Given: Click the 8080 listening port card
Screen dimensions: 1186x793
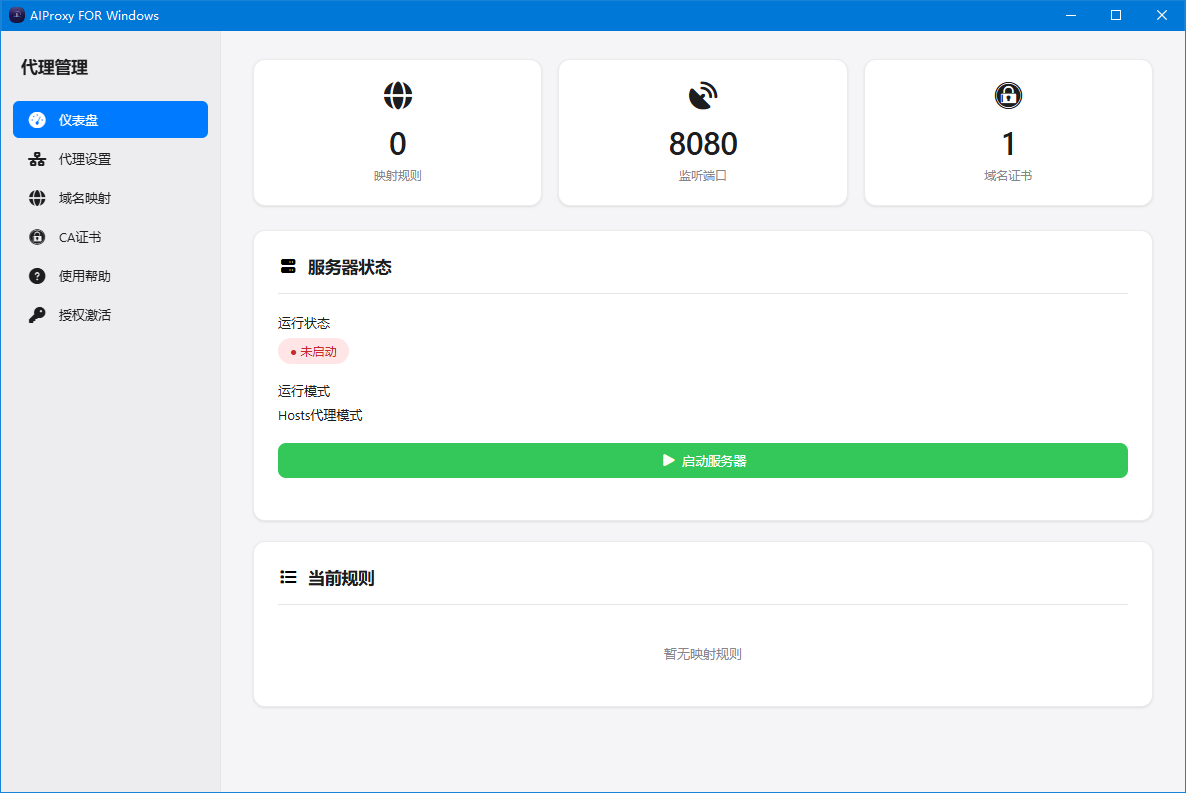Looking at the screenshot, I should 703,132.
